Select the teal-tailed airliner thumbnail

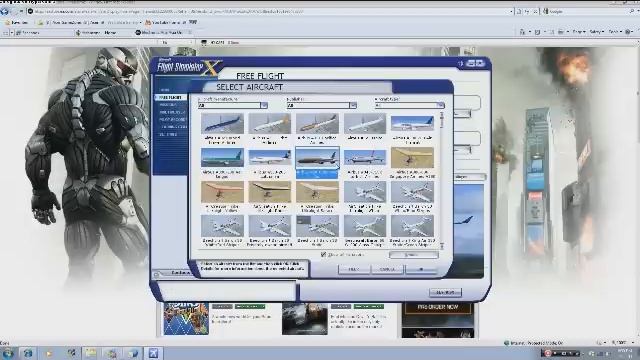point(222,158)
